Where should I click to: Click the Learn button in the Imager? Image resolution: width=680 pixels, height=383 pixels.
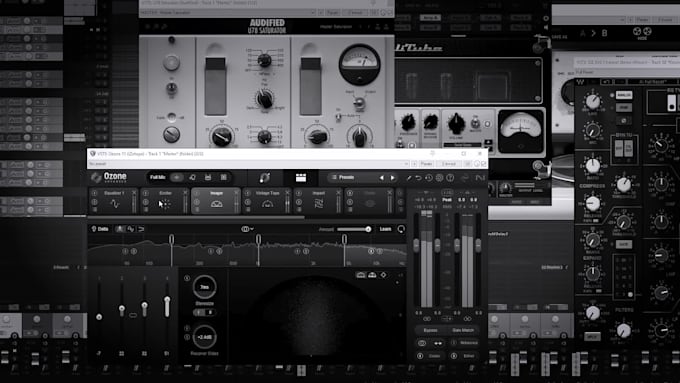point(385,229)
